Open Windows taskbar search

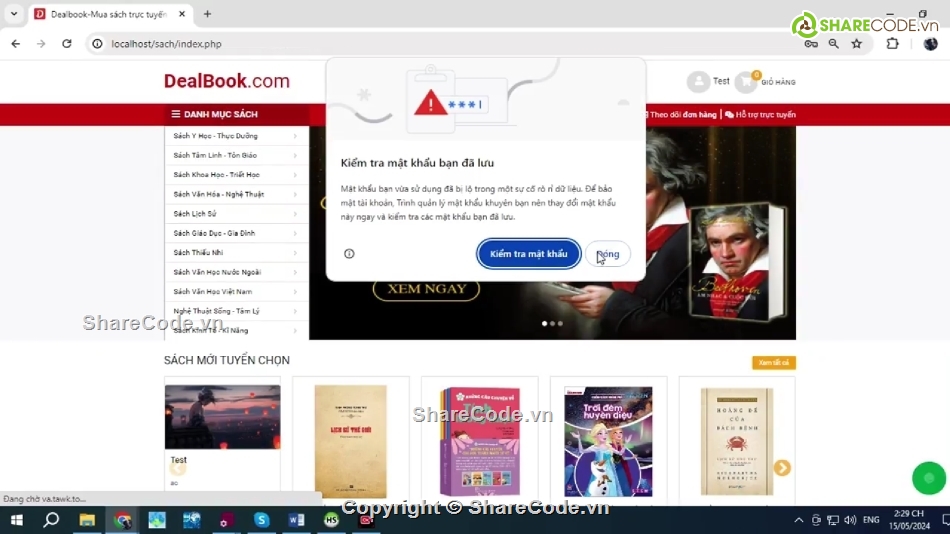tap(51, 520)
